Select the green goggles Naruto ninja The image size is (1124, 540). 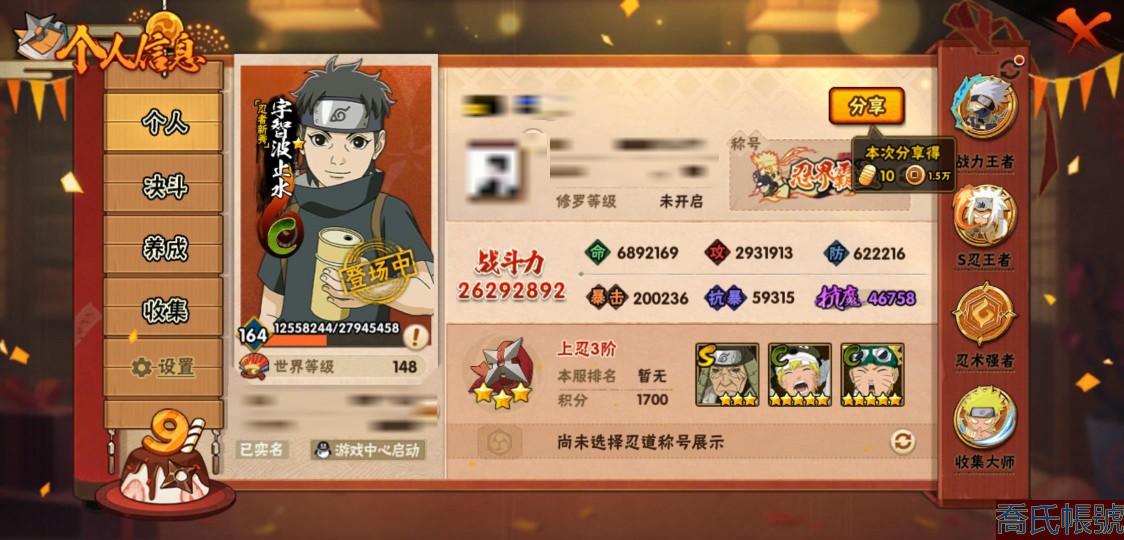[872, 375]
